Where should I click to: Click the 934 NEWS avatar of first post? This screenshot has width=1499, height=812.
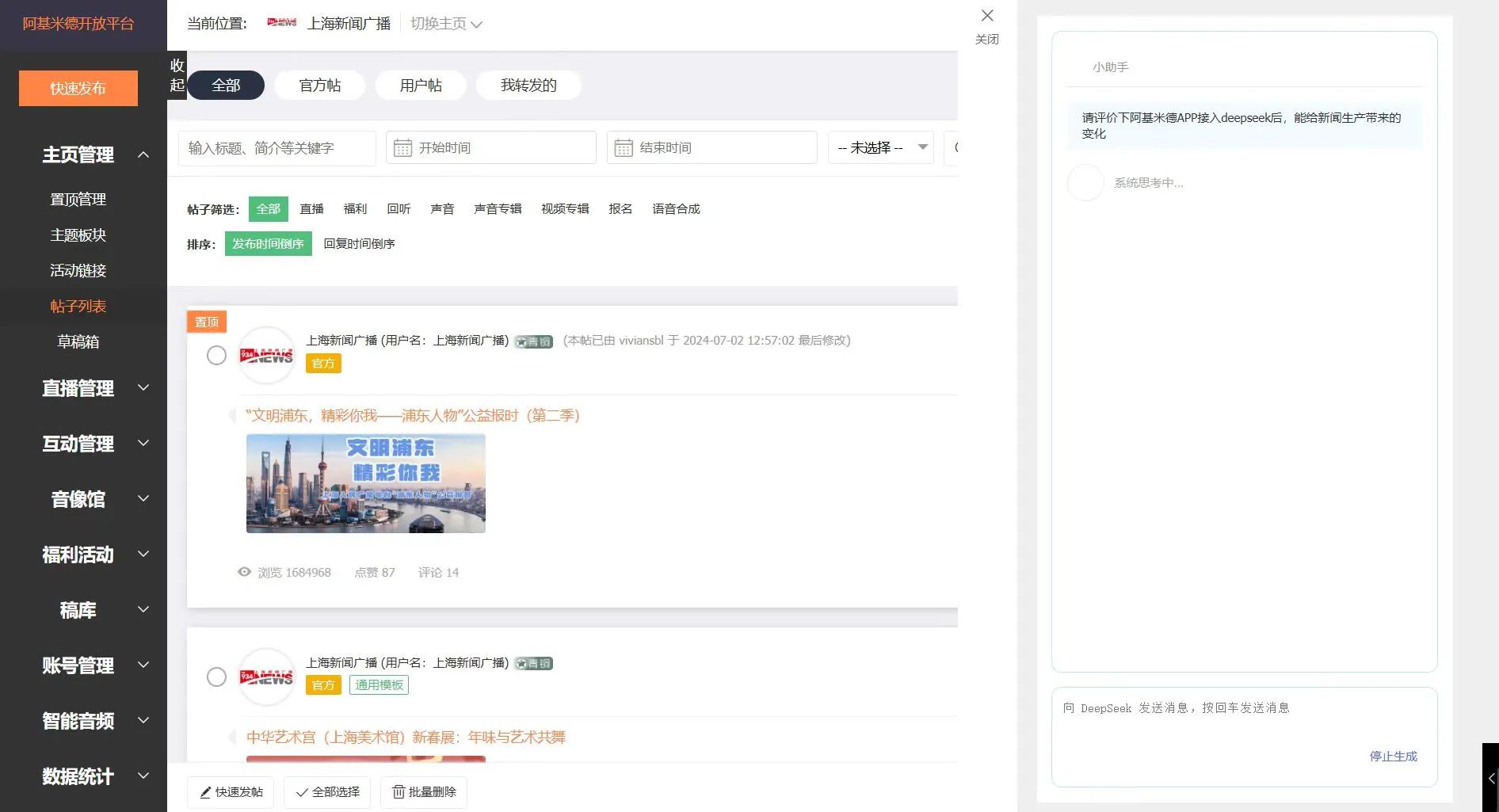coord(266,356)
